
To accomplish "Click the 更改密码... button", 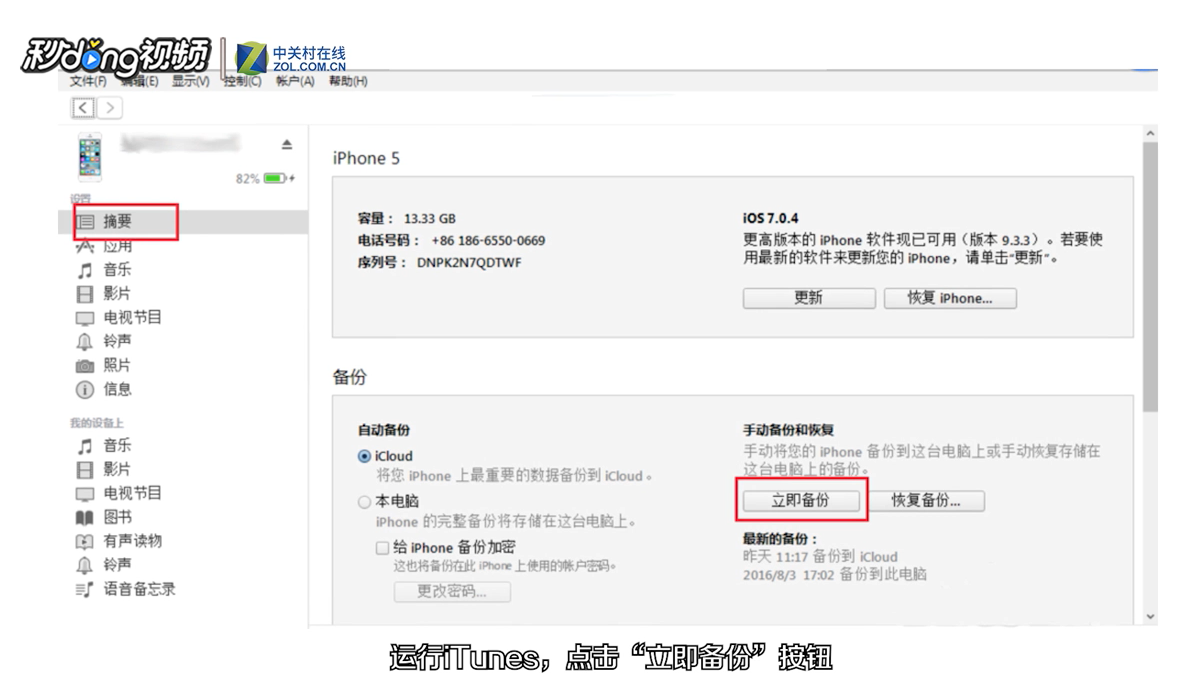I will pyautogui.click(x=452, y=592).
